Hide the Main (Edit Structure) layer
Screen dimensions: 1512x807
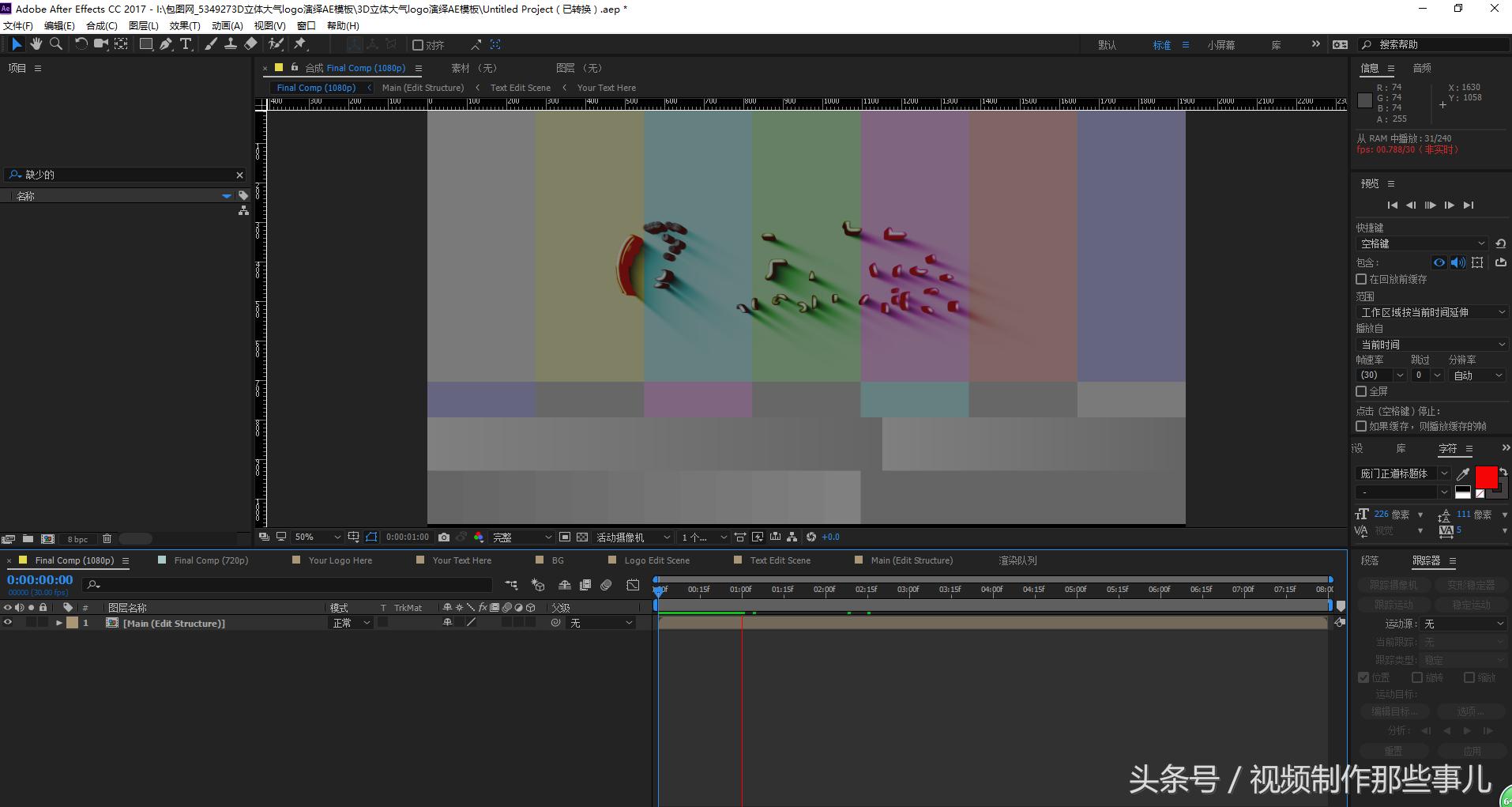point(8,623)
